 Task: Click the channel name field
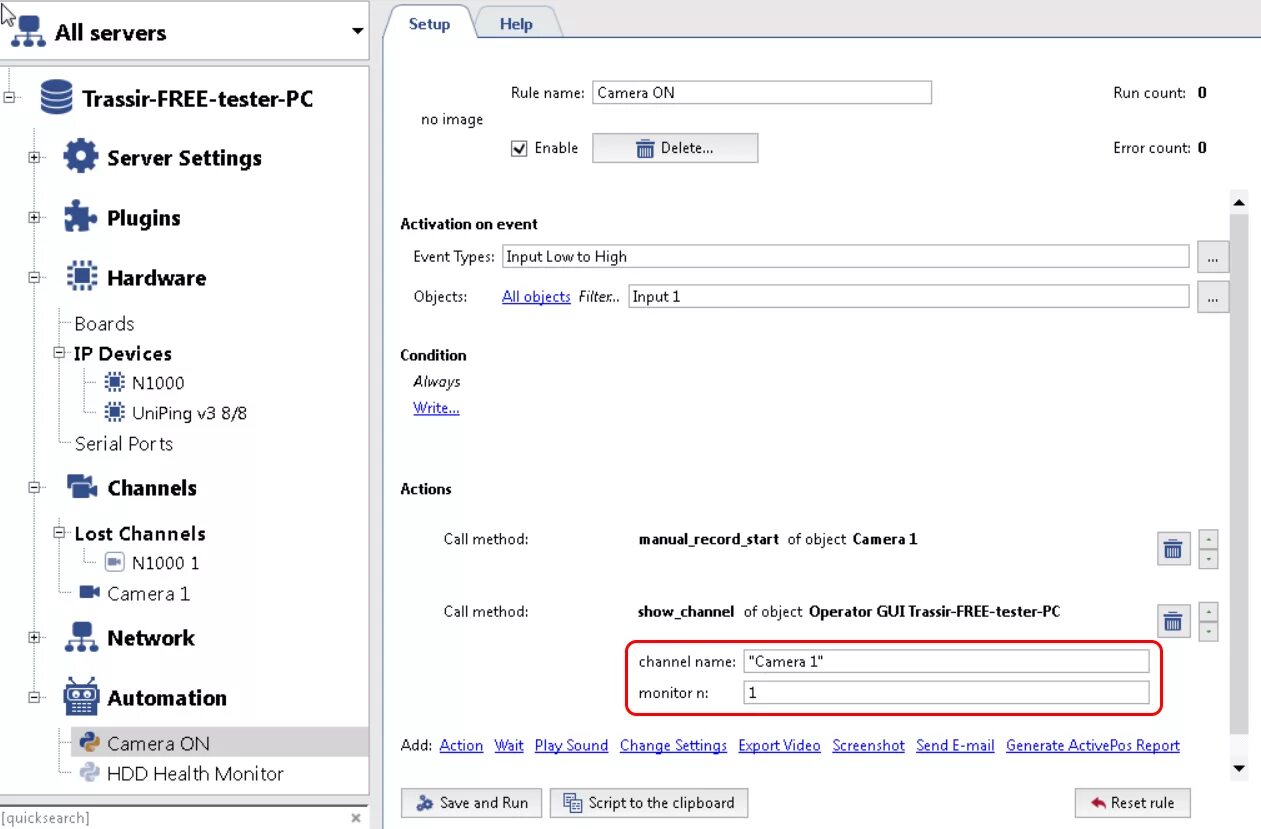point(946,661)
